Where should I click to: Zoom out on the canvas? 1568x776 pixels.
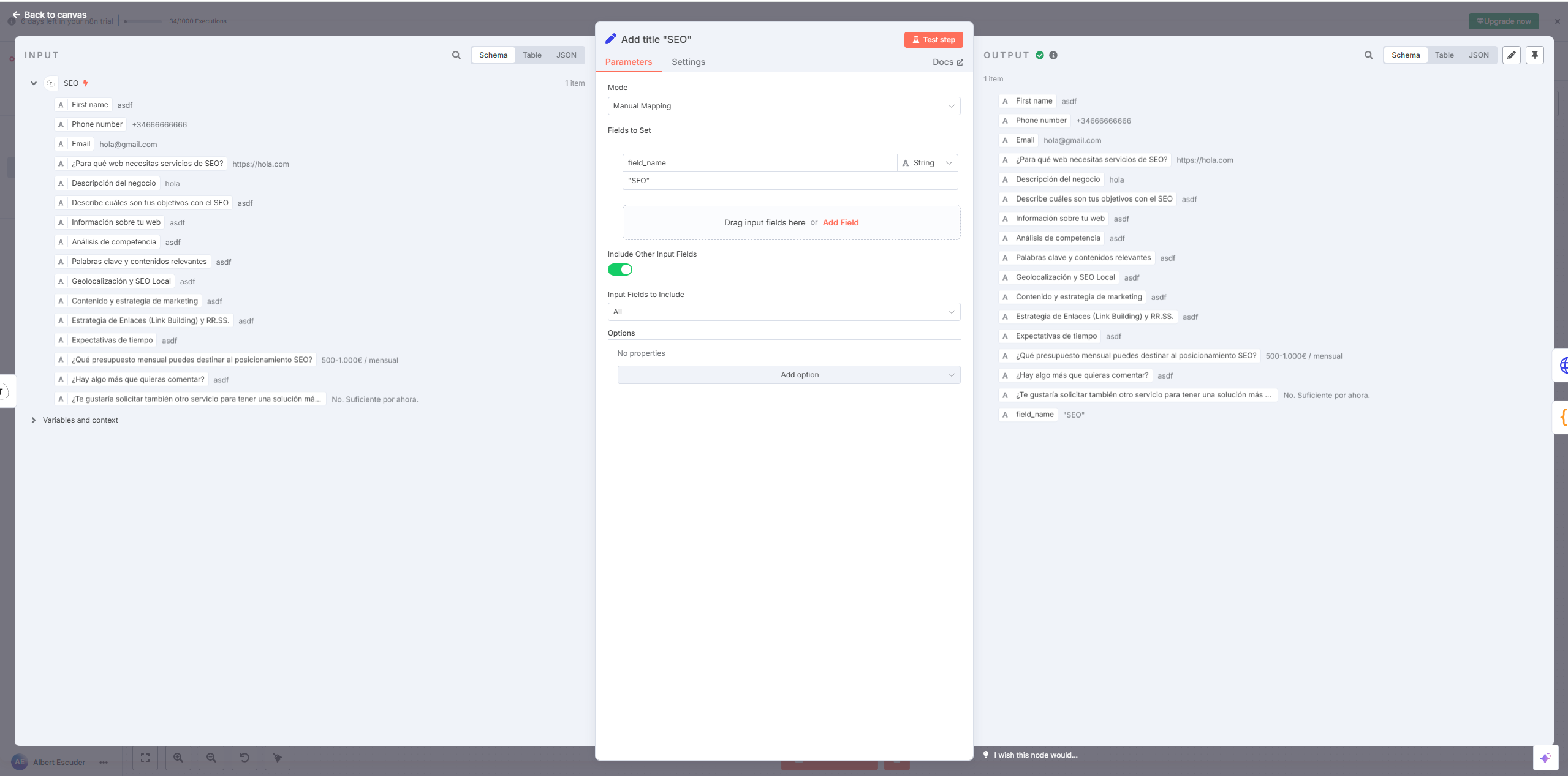click(211, 758)
